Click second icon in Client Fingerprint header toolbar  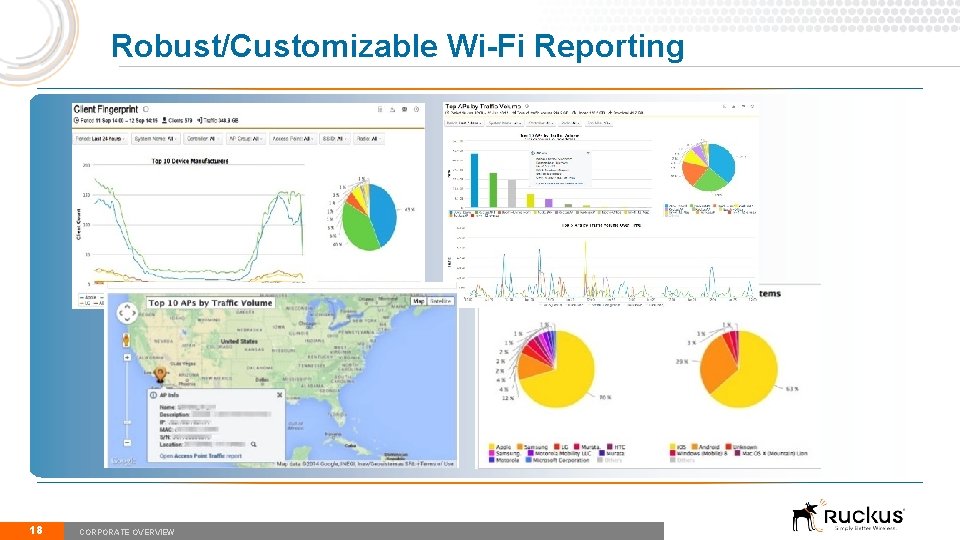(392, 110)
